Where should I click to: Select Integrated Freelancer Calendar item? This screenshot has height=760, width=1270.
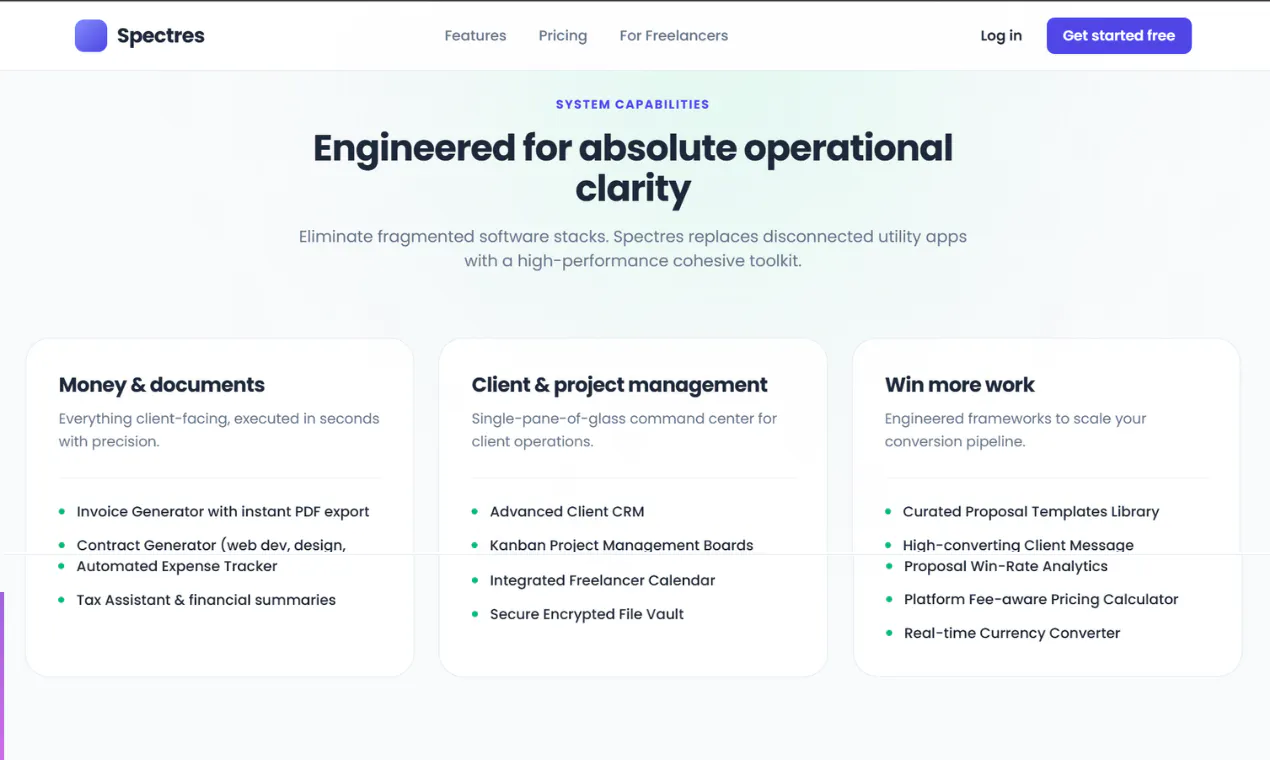click(602, 580)
